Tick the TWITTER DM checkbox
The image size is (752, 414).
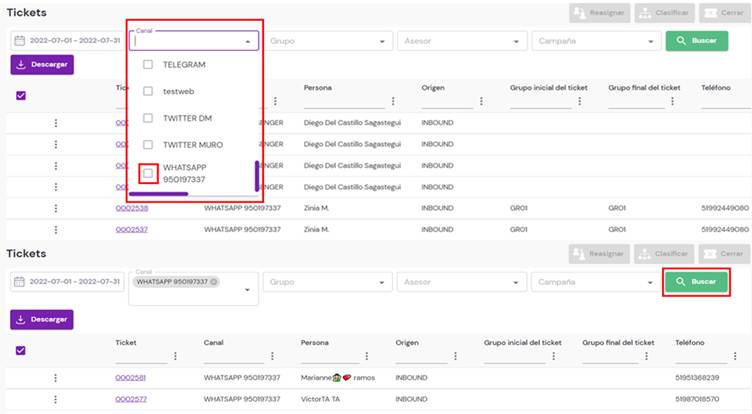coord(148,118)
